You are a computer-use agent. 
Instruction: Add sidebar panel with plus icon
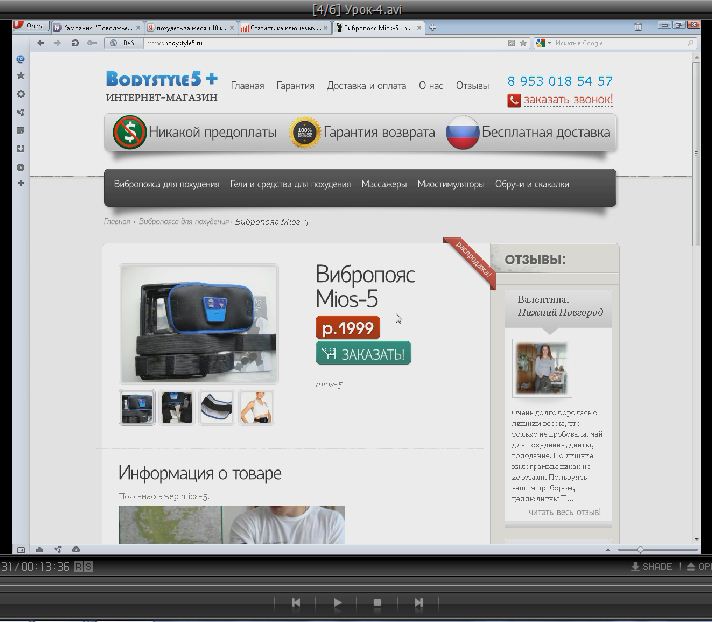tap(20, 183)
